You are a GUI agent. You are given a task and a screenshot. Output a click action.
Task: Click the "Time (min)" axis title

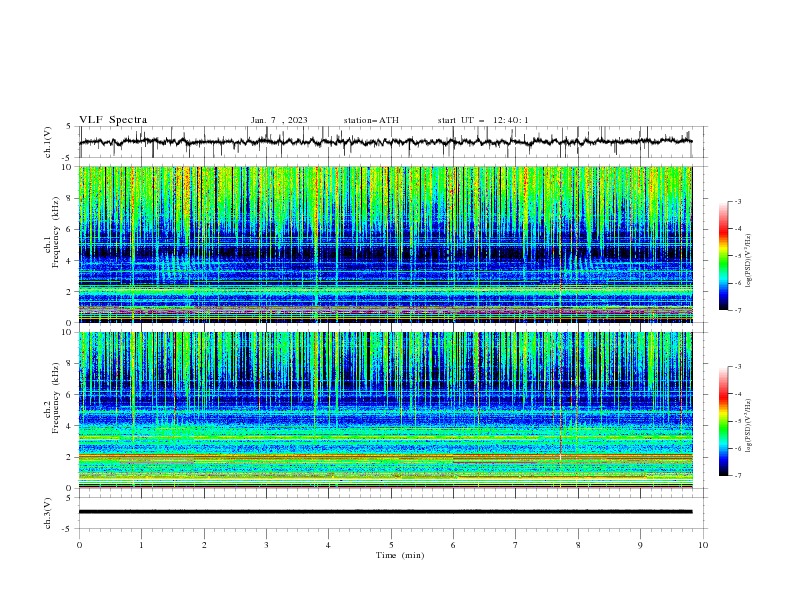pos(400,555)
